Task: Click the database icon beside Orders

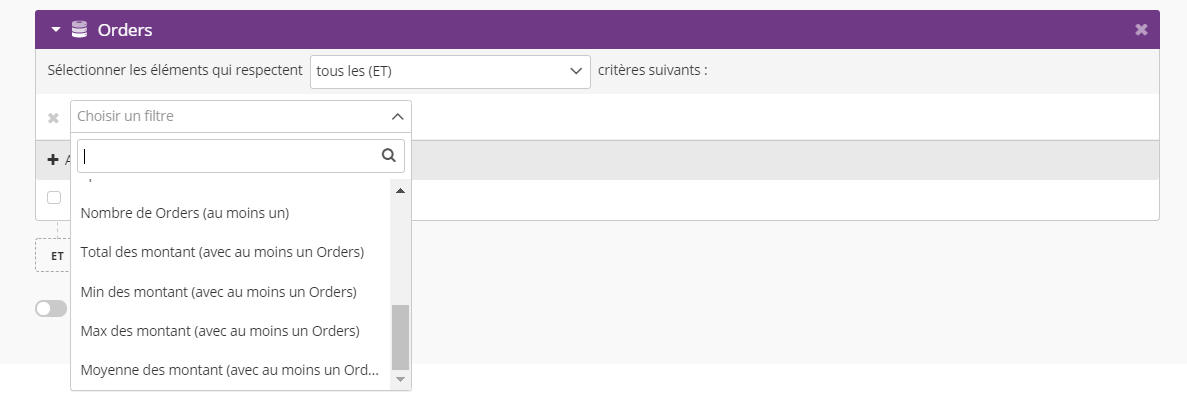Action: (80, 30)
